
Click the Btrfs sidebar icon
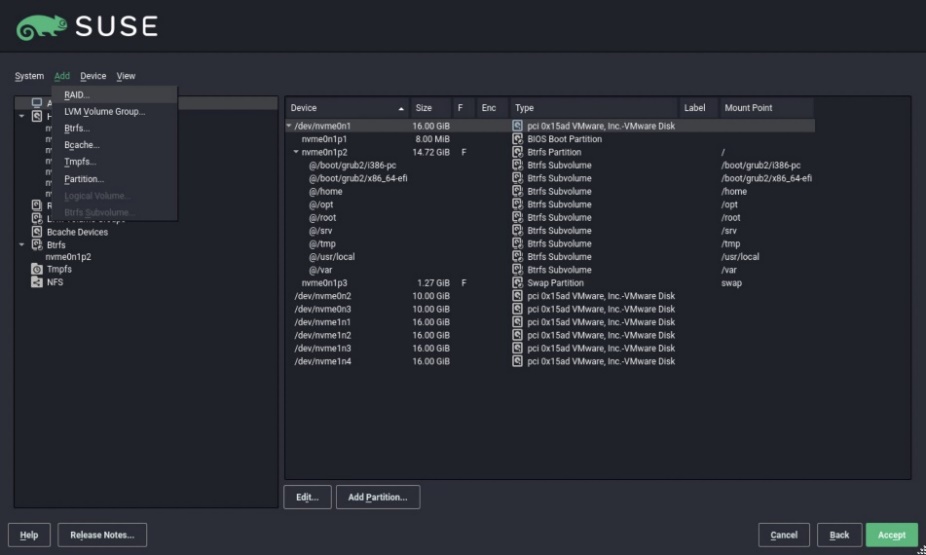[x=37, y=244]
